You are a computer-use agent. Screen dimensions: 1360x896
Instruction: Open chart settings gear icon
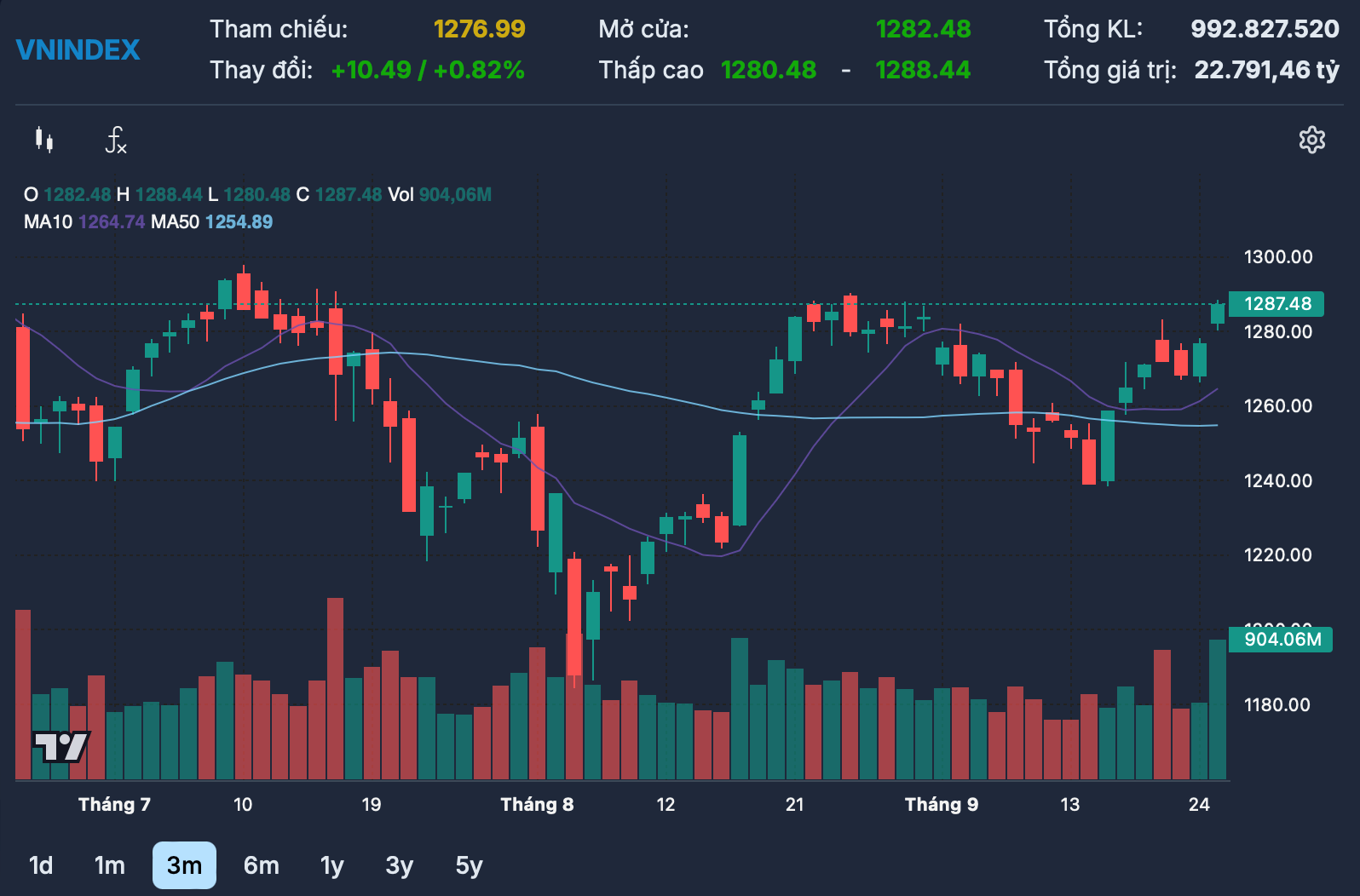click(1311, 140)
